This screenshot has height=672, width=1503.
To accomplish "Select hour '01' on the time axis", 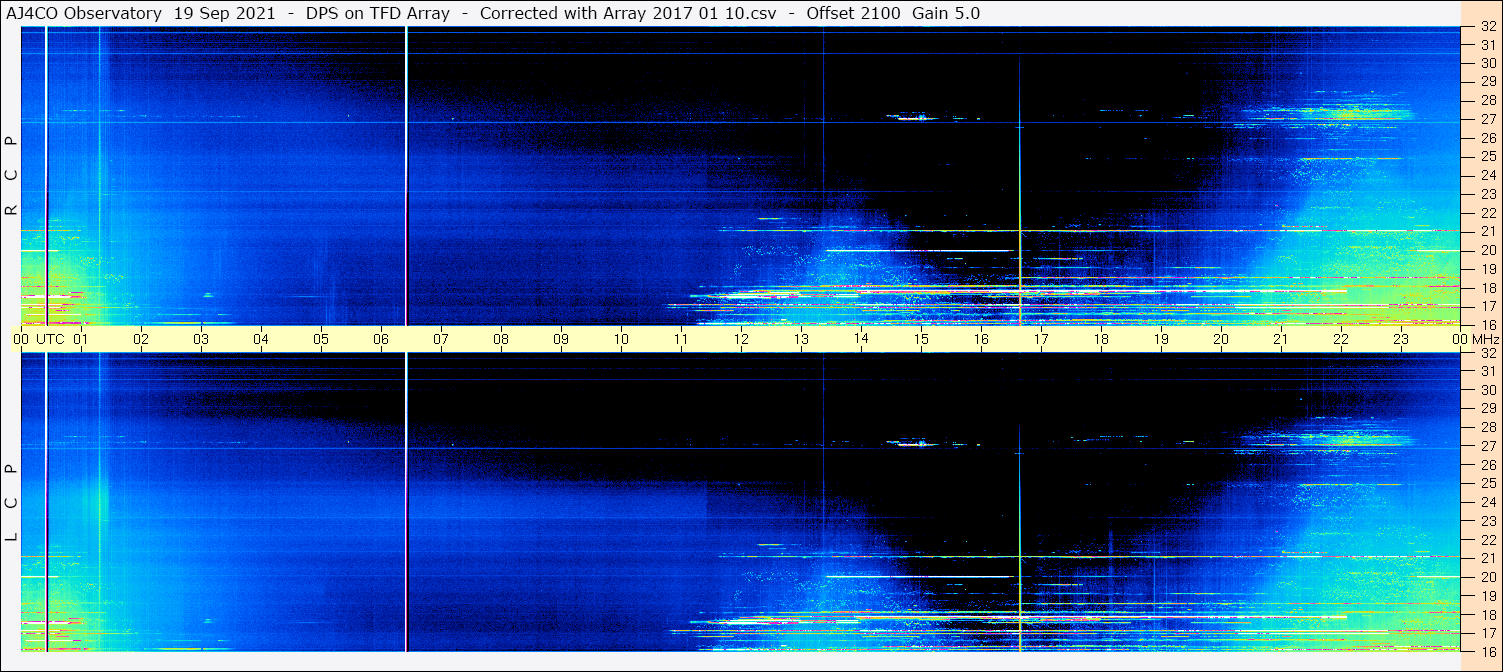I will coord(81,339).
